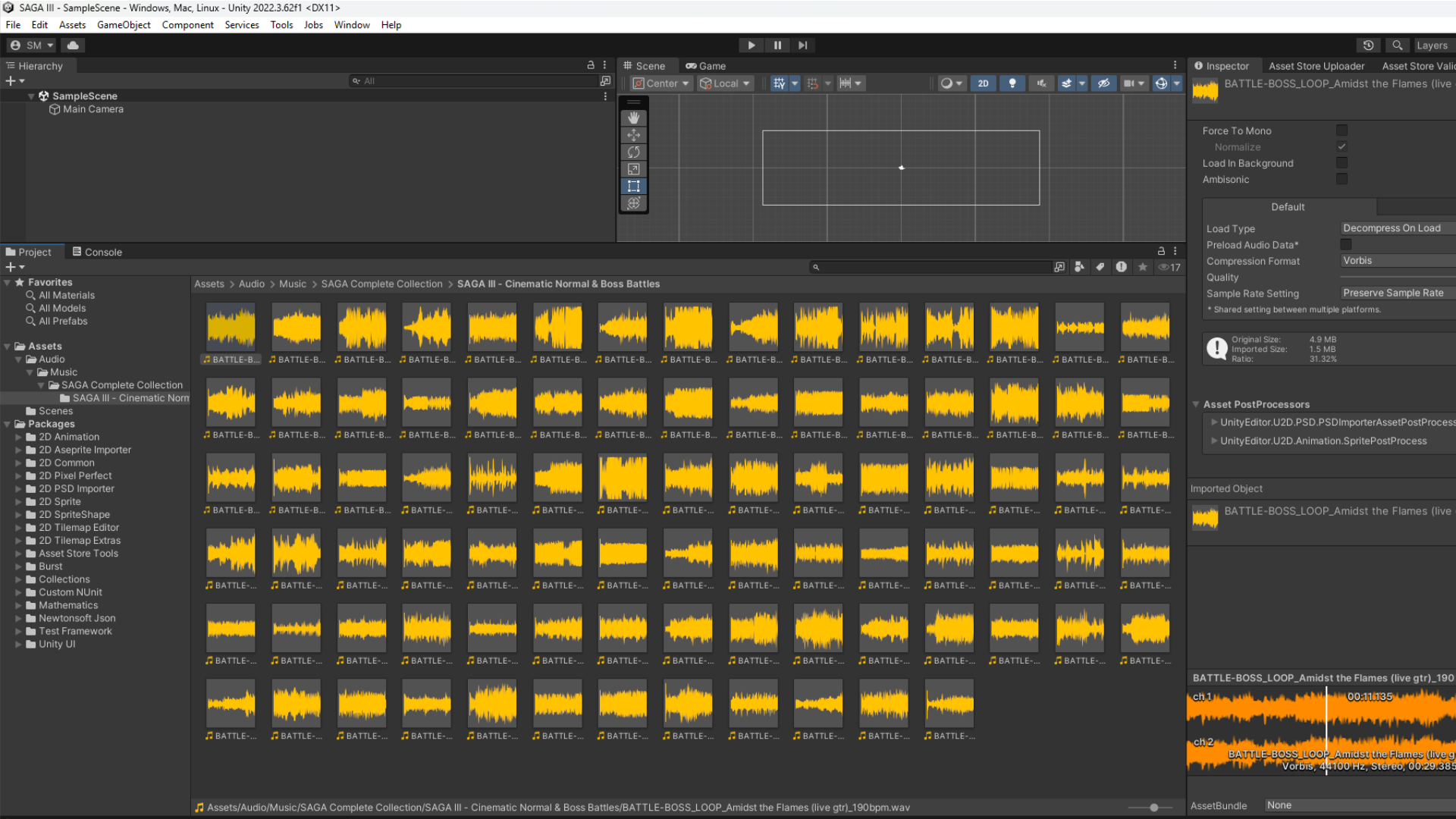Navigate to Music breadcrumb link
Image resolution: width=1456 pixels, height=819 pixels.
292,284
